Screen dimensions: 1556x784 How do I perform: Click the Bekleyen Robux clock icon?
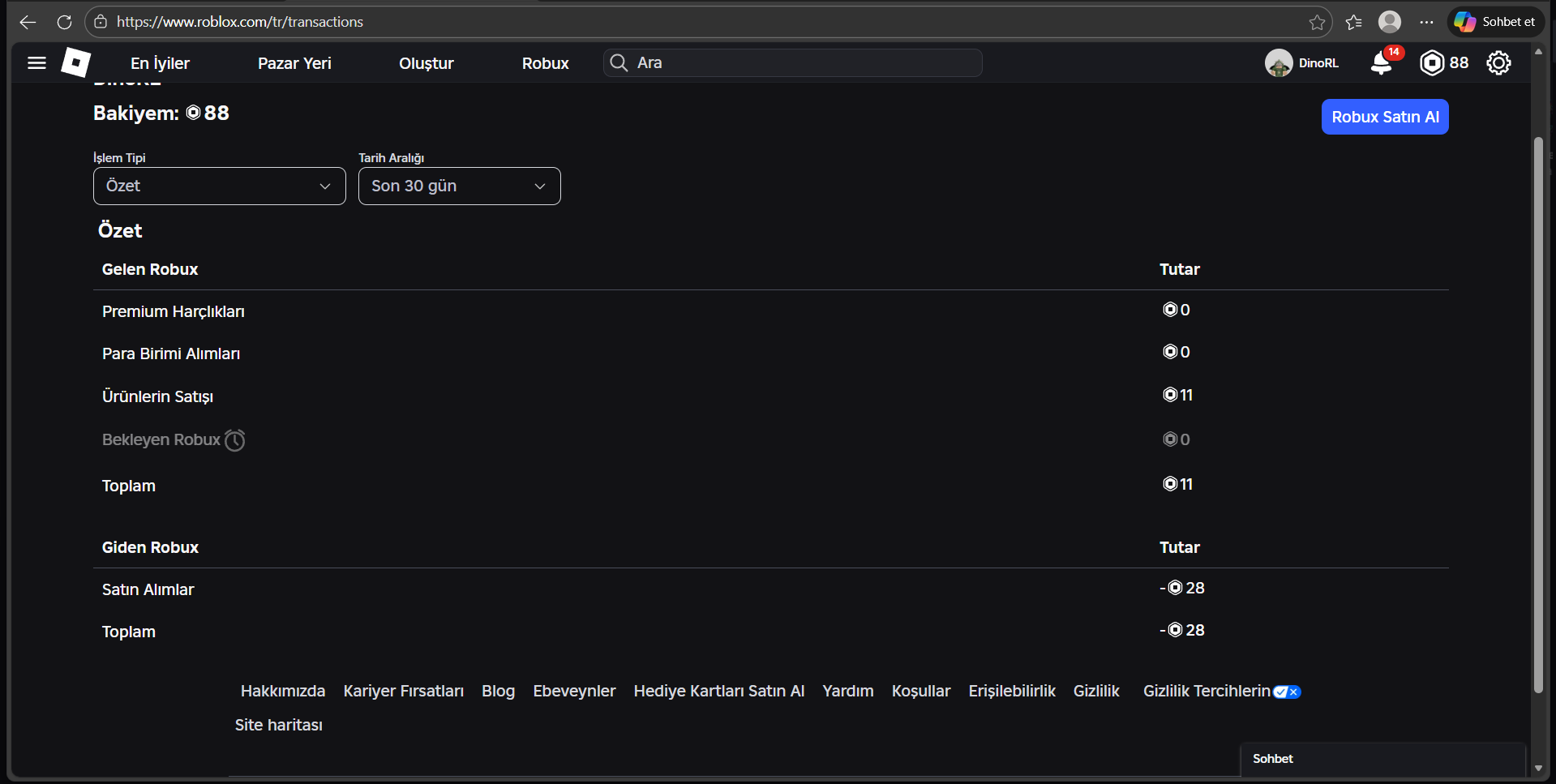tap(235, 439)
